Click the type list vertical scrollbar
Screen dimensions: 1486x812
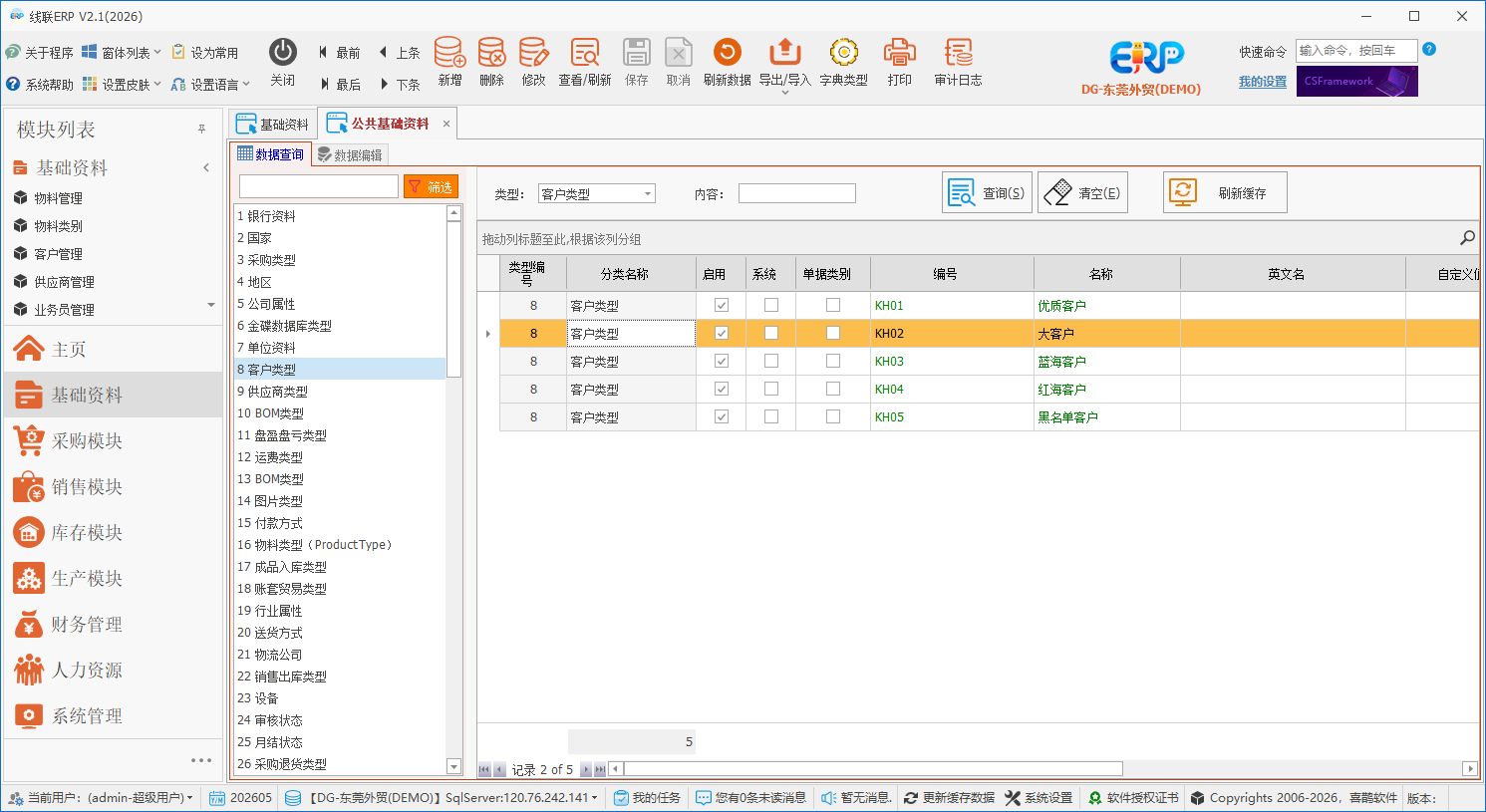(454, 299)
